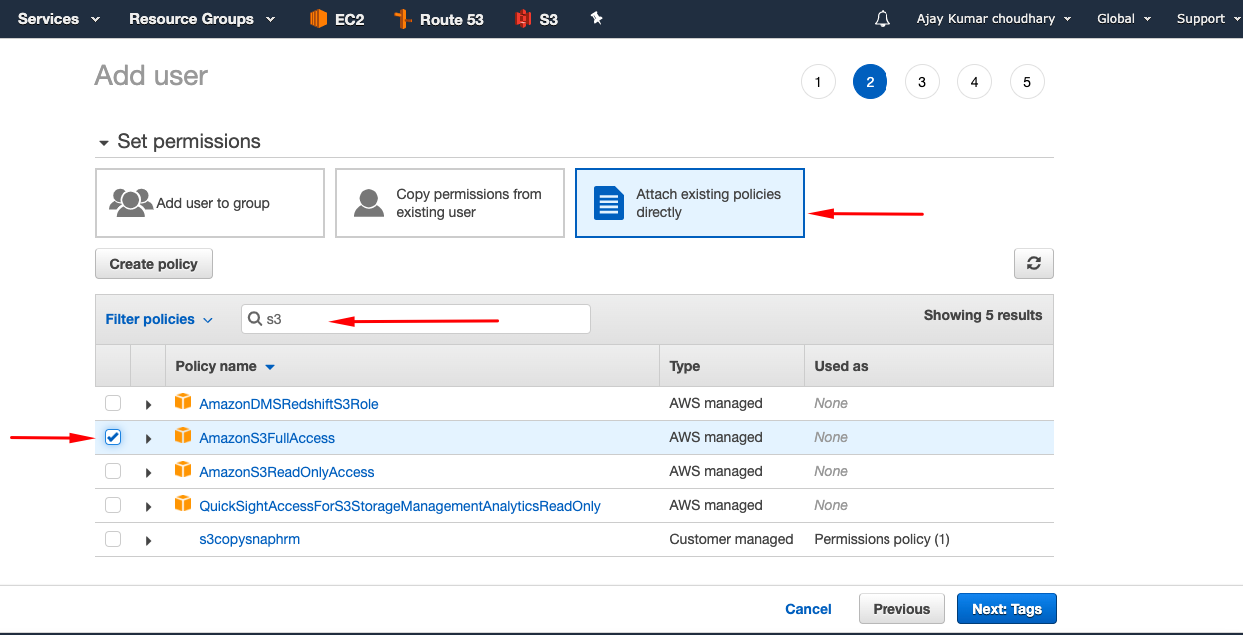The height and width of the screenshot is (635, 1243).
Task: Choose Add user to group option
Action: click(x=210, y=203)
